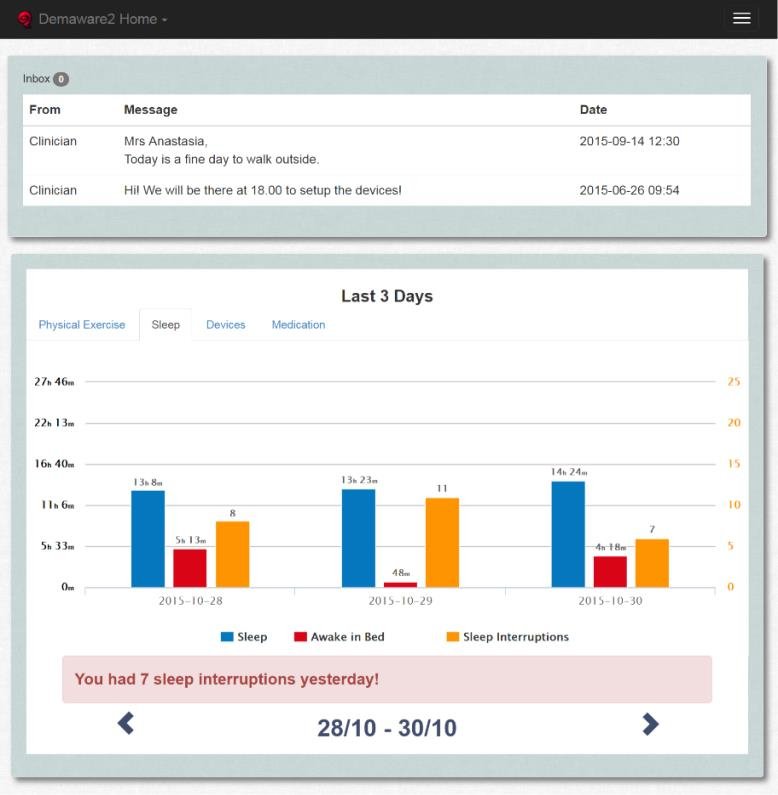Toggle the Sleep series in legend

click(x=252, y=637)
